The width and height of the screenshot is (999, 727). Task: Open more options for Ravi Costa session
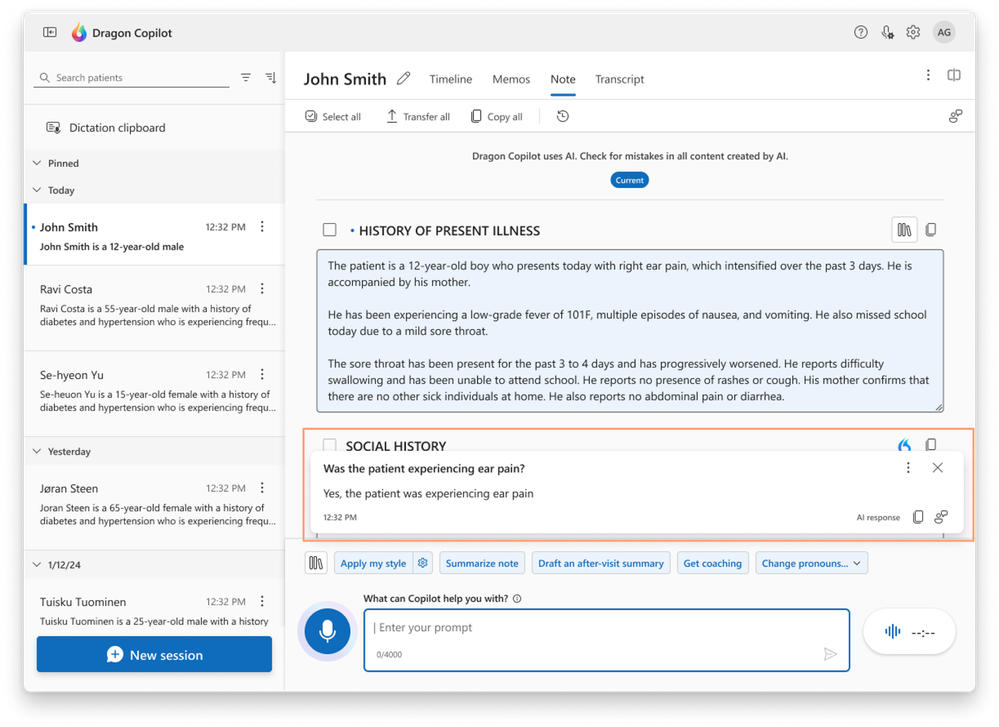coord(262,289)
